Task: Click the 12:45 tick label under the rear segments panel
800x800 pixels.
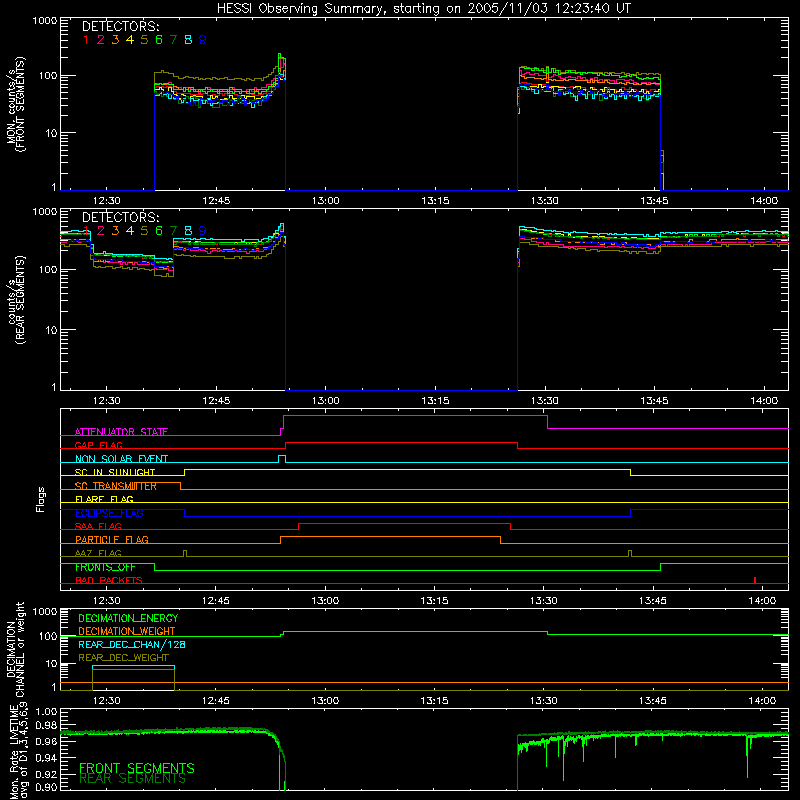Action: click(x=216, y=401)
